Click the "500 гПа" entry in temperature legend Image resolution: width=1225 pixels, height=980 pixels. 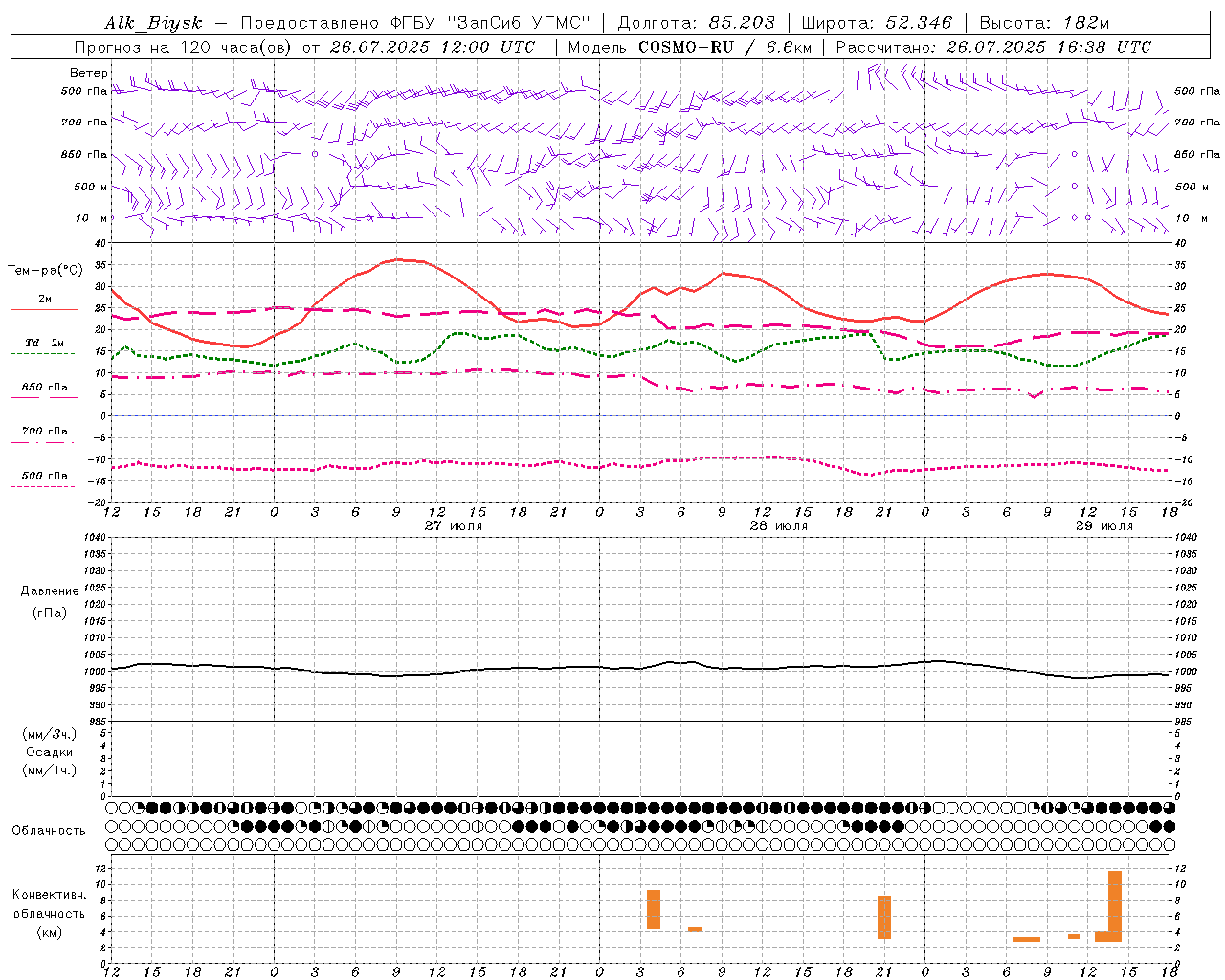[x=45, y=476]
